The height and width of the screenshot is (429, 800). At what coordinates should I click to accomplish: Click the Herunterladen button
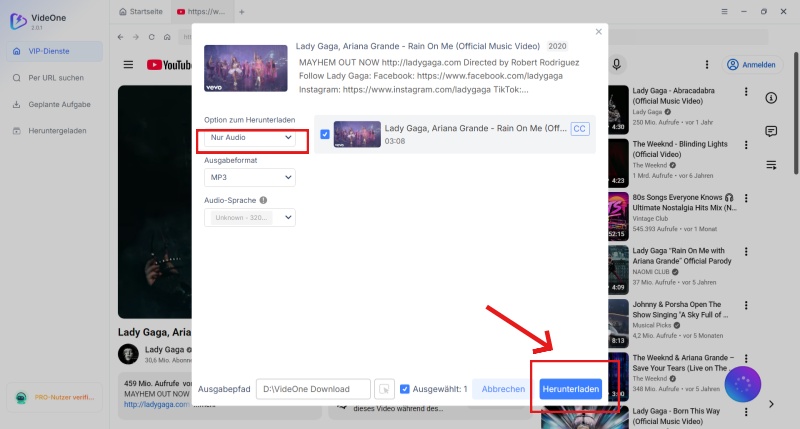coord(570,389)
